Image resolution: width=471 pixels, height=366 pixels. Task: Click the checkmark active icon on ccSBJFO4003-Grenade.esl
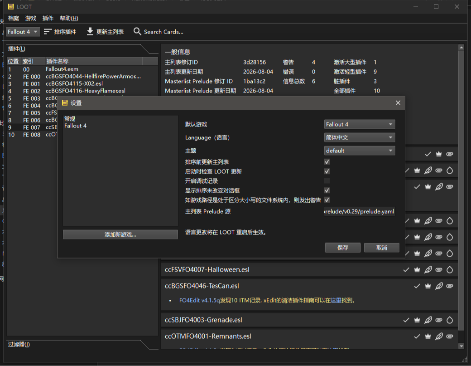pyautogui.click(x=406, y=320)
